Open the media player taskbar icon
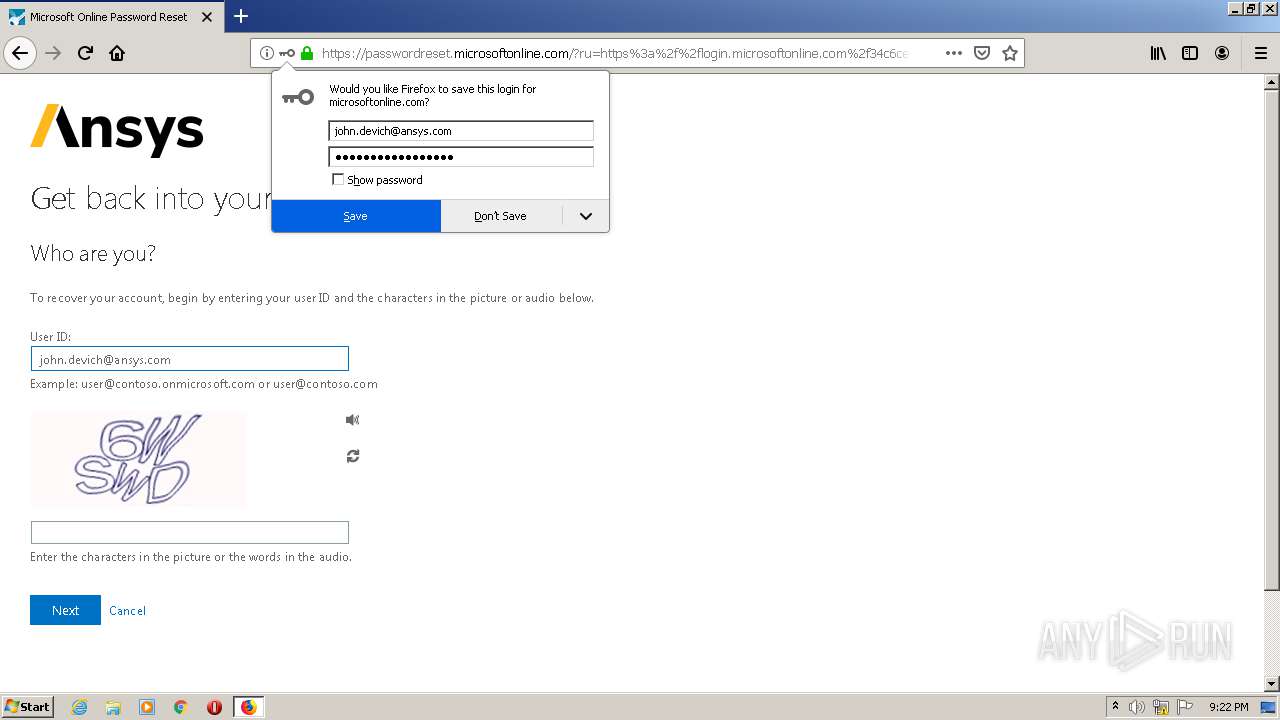This screenshot has height=720, width=1280. [147, 707]
